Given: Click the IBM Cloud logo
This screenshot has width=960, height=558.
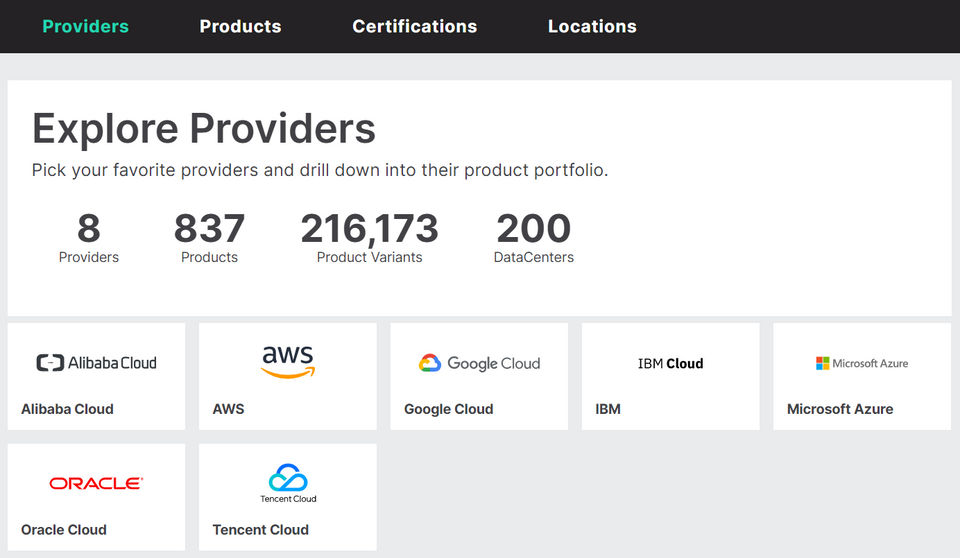Looking at the screenshot, I should 670,363.
